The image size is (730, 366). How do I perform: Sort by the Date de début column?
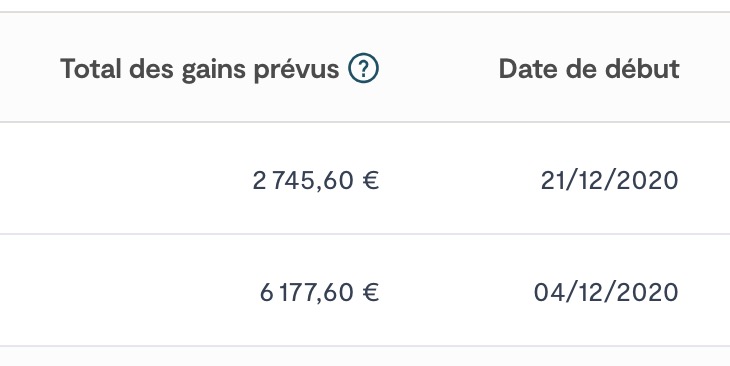(589, 69)
